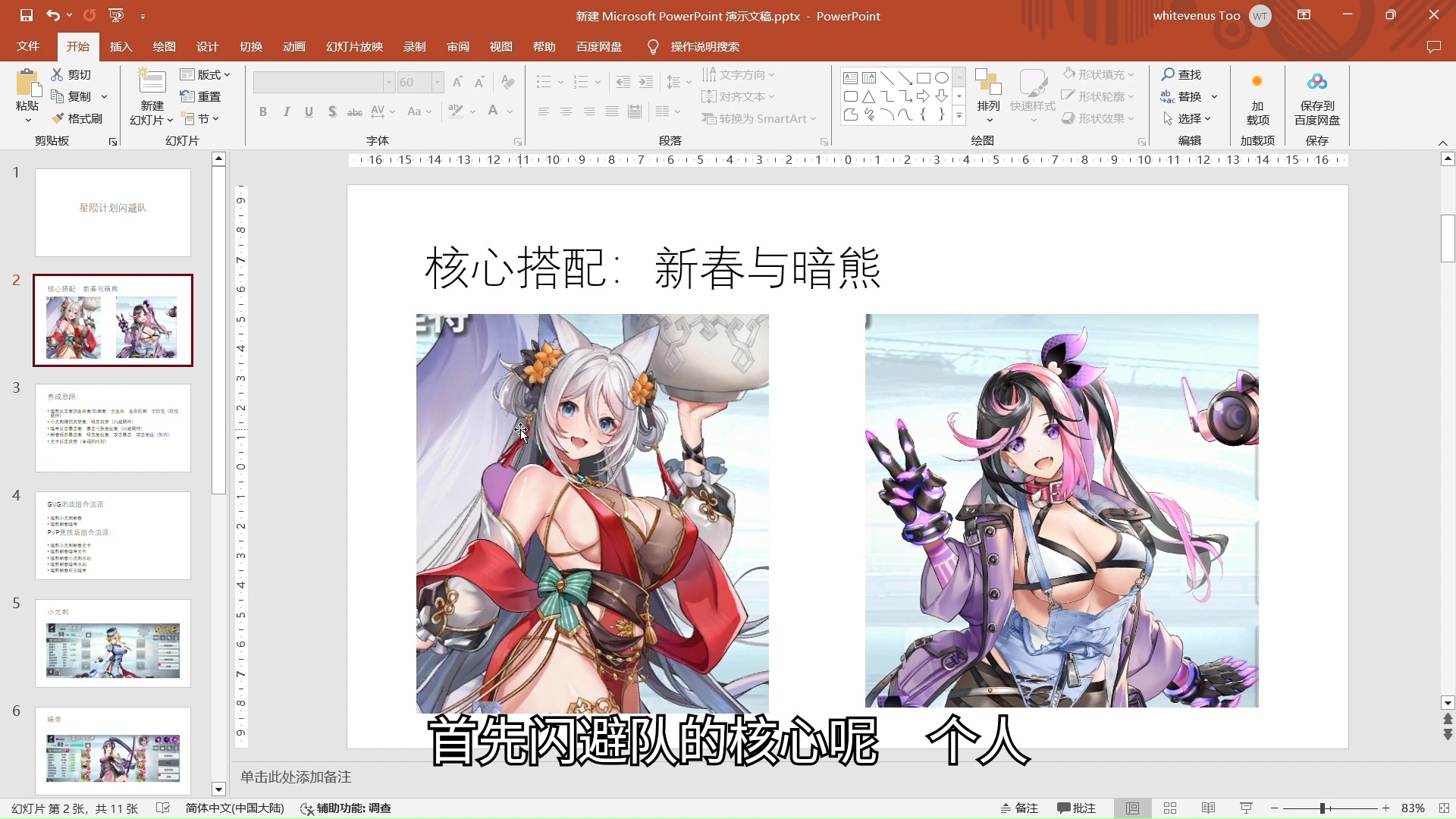Toggle Italic formatting

pyautogui.click(x=286, y=111)
